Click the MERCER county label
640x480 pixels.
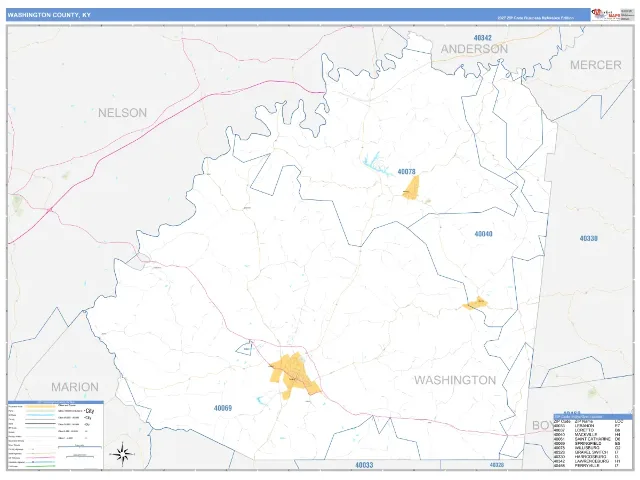(596, 65)
